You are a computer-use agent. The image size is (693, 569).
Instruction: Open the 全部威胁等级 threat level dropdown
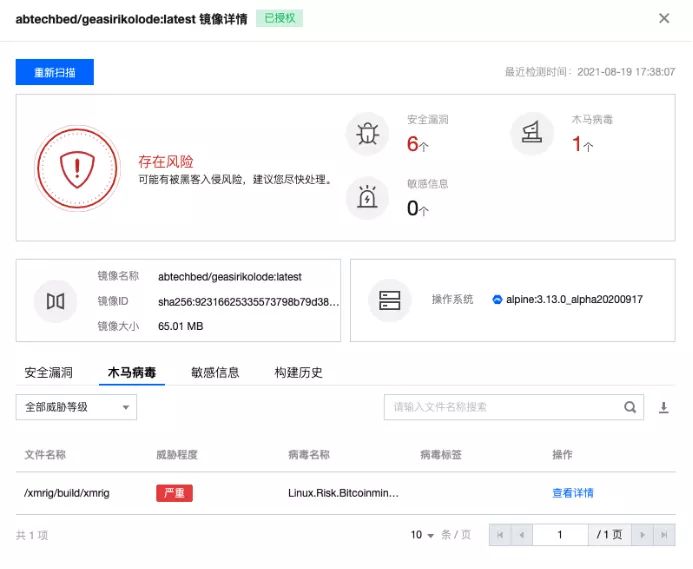click(76, 407)
